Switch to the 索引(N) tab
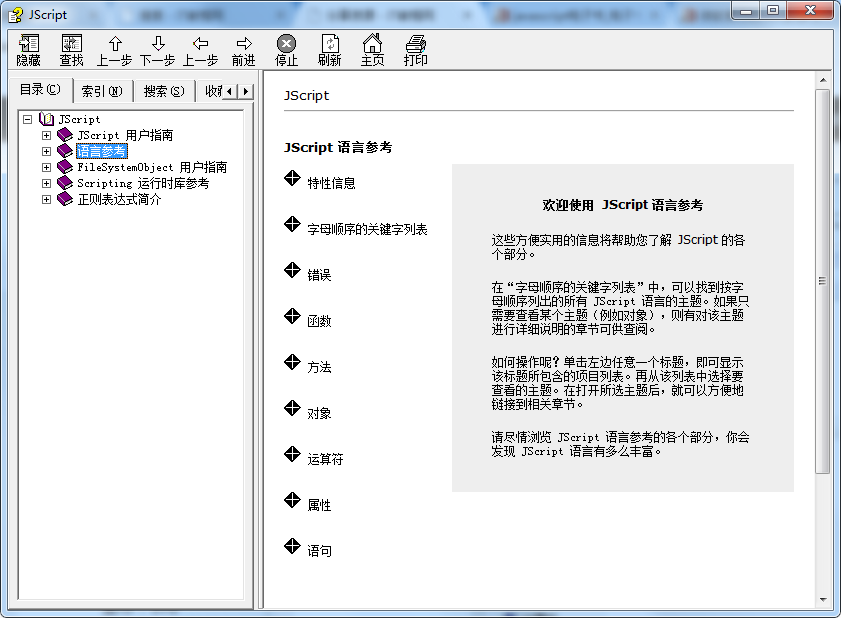The width and height of the screenshot is (841, 618). click(x=101, y=90)
